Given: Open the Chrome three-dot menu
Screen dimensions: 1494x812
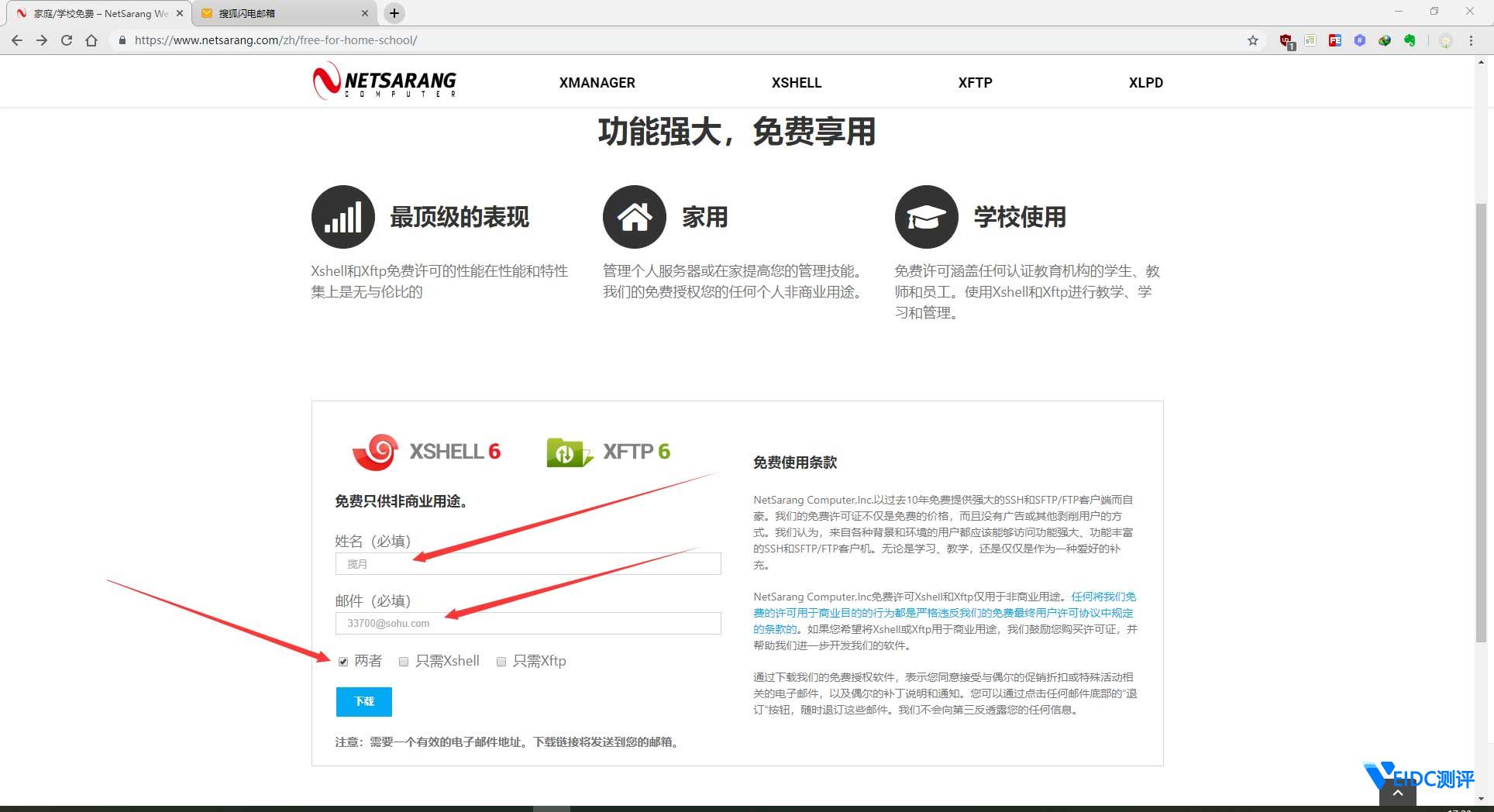Looking at the screenshot, I should pyautogui.click(x=1472, y=40).
